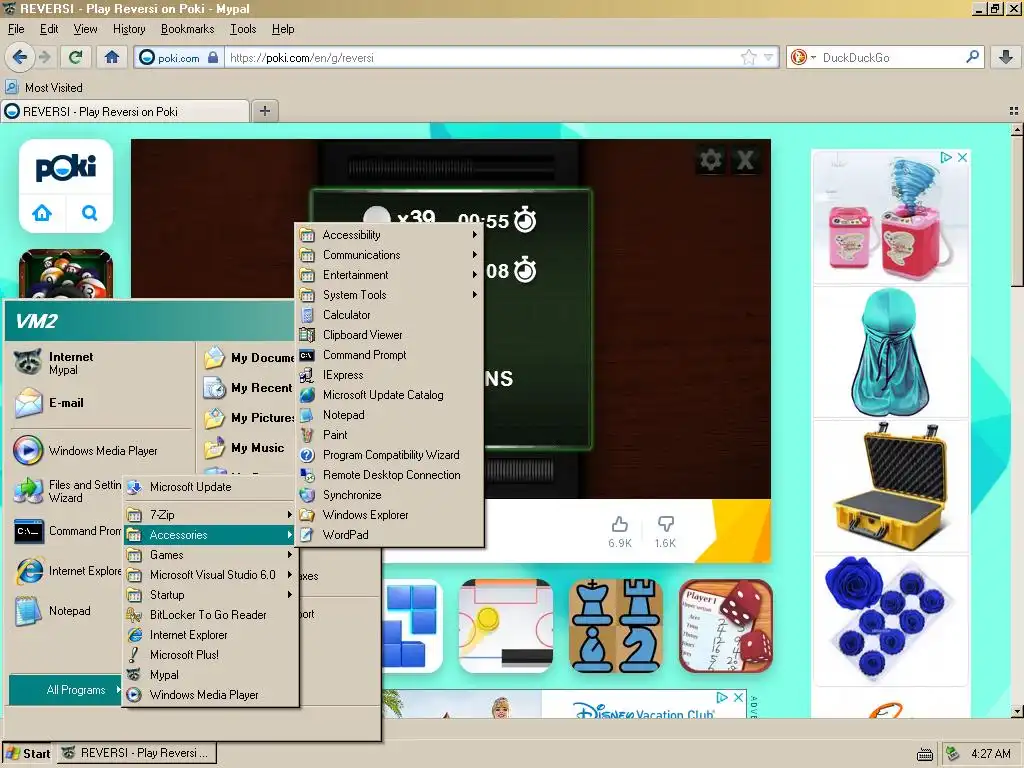The width and height of the screenshot is (1024, 768).
Task: Select the REVERSI browser tab
Action: [x=125, y=112]
